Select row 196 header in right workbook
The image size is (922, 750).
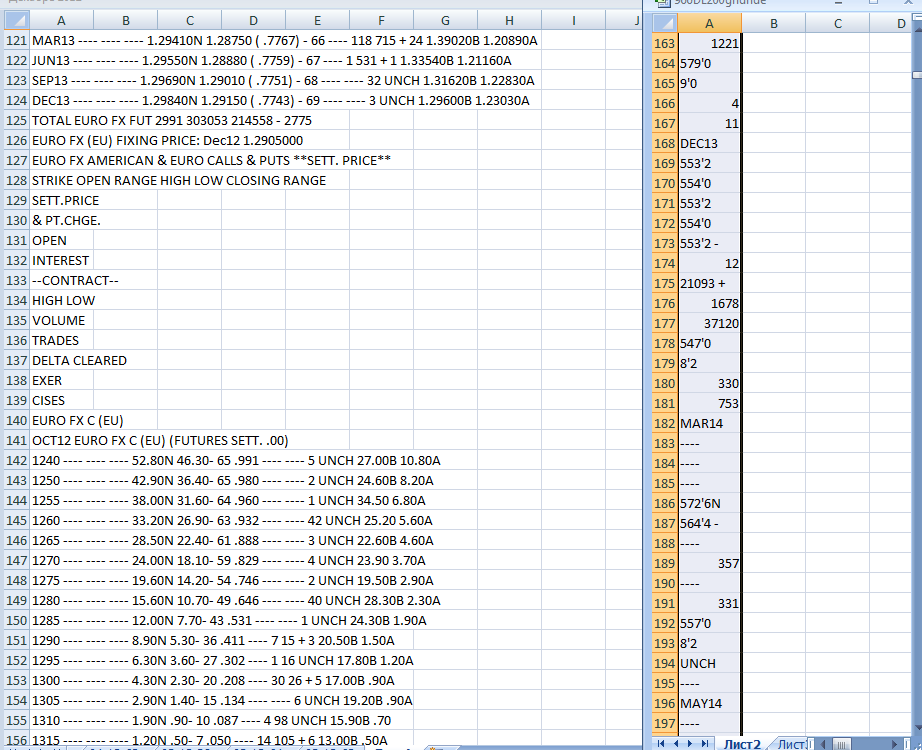665,704
